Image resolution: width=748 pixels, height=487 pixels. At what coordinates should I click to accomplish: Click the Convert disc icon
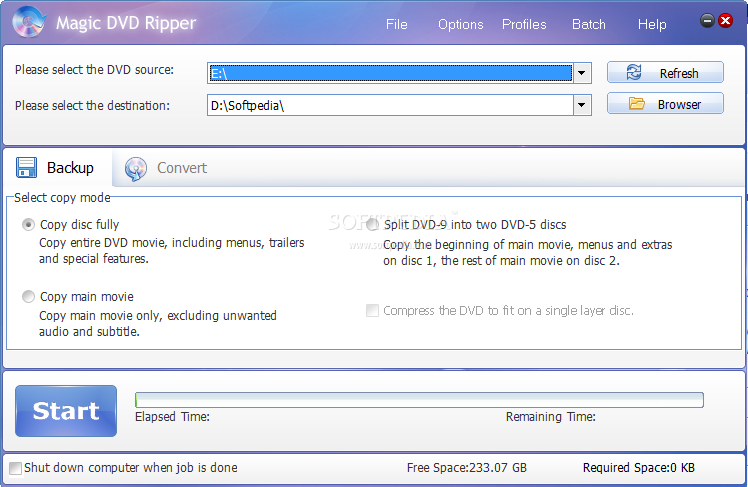(135, 169)
